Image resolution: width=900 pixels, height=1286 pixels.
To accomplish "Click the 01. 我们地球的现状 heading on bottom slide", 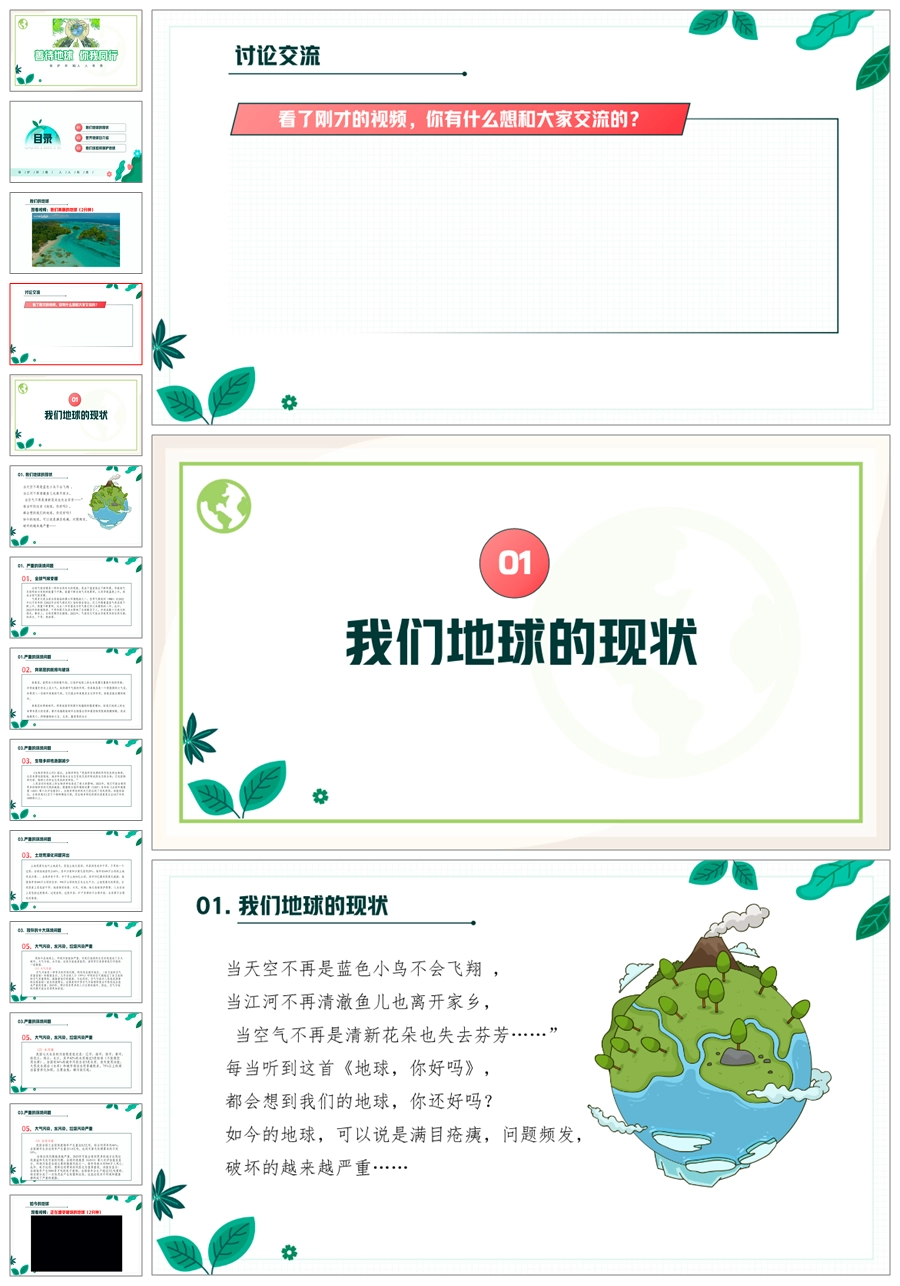I will click(292, 906).
